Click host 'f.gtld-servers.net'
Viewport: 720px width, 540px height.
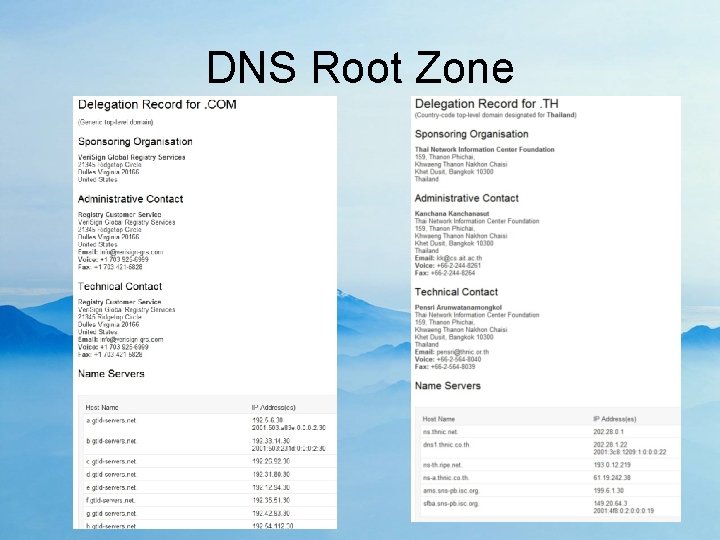[111, 500]
